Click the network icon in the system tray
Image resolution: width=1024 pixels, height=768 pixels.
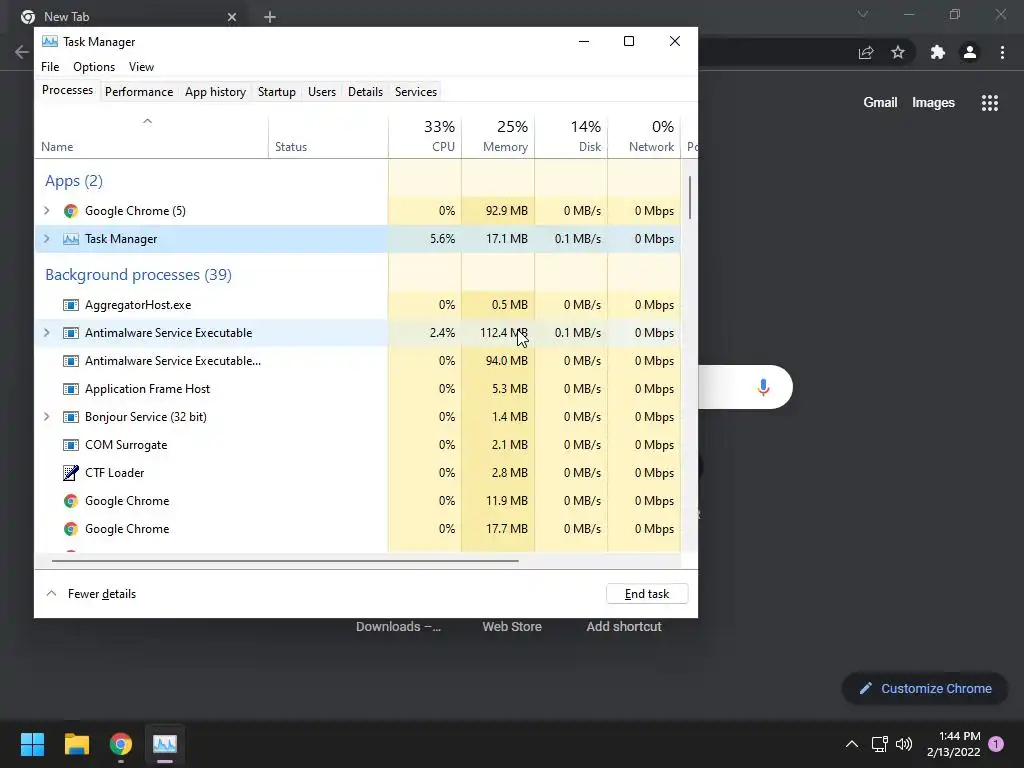click(x=879, y=744)
